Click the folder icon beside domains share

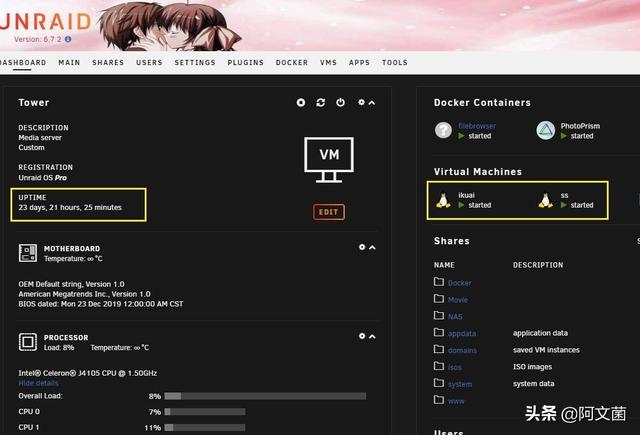tap(439, 349)
